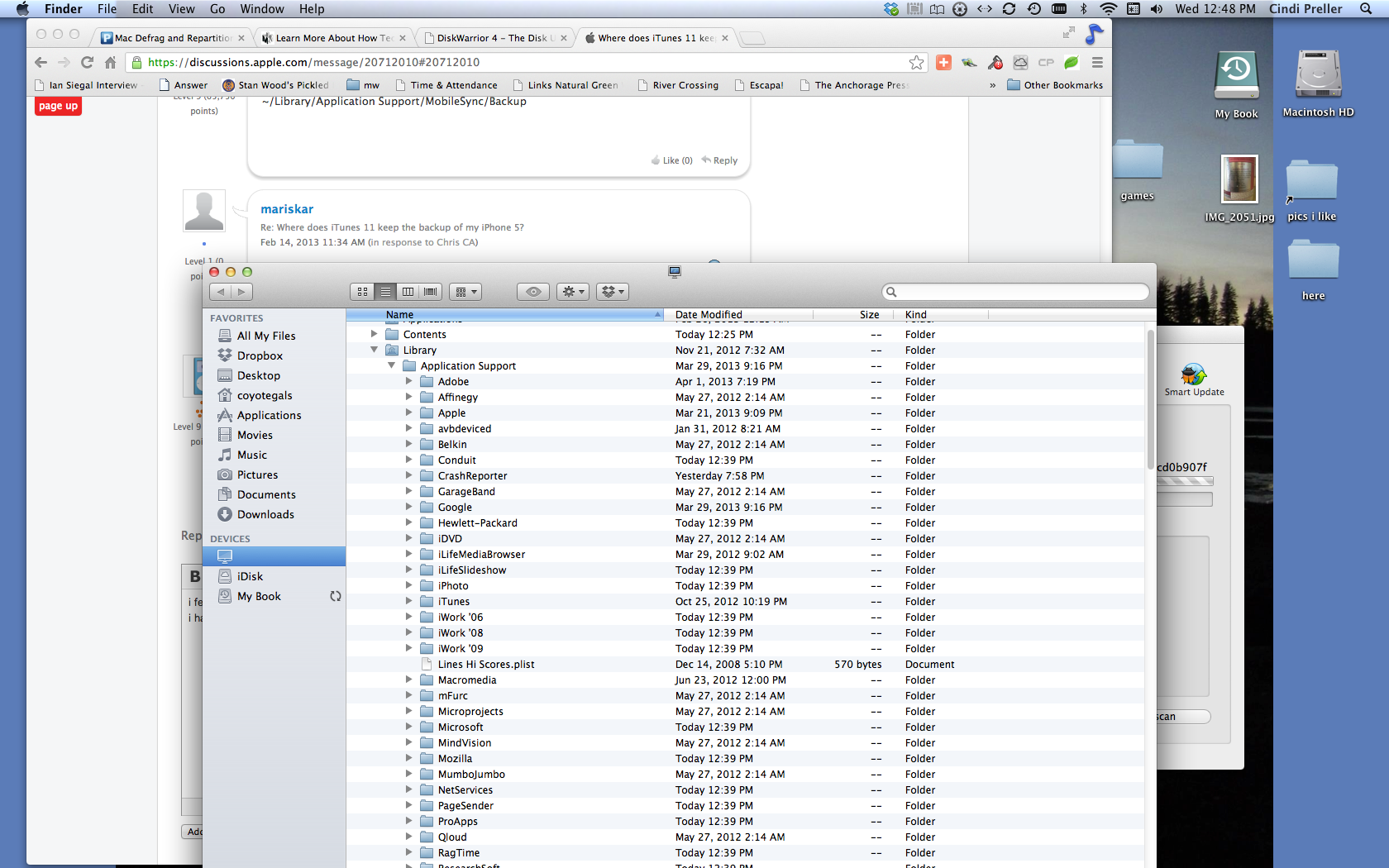Switch Finder to column view
This screenshot has width=1389, height=868.
point(408,292)
